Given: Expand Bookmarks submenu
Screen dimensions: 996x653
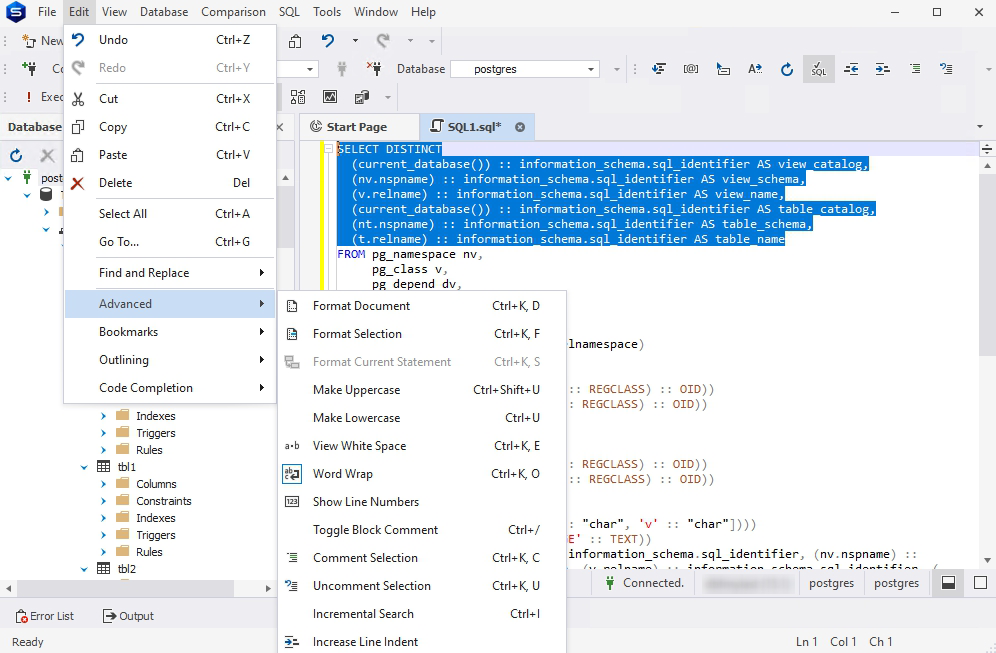Looking at the screenshot, I should tap(170, 332).
